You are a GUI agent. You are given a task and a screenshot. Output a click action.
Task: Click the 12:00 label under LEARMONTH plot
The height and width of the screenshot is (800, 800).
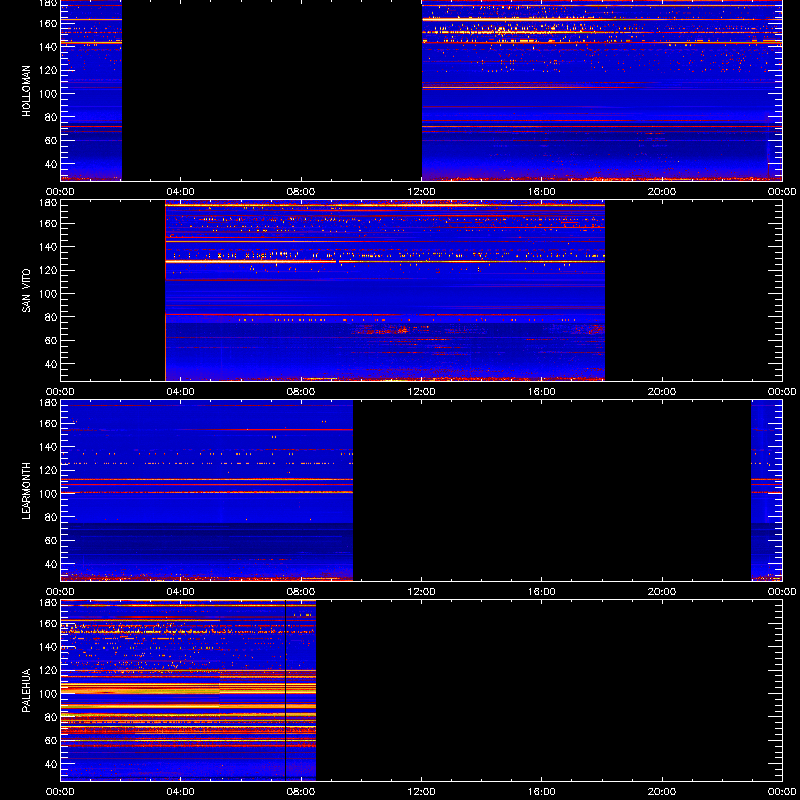coord(421,592)
